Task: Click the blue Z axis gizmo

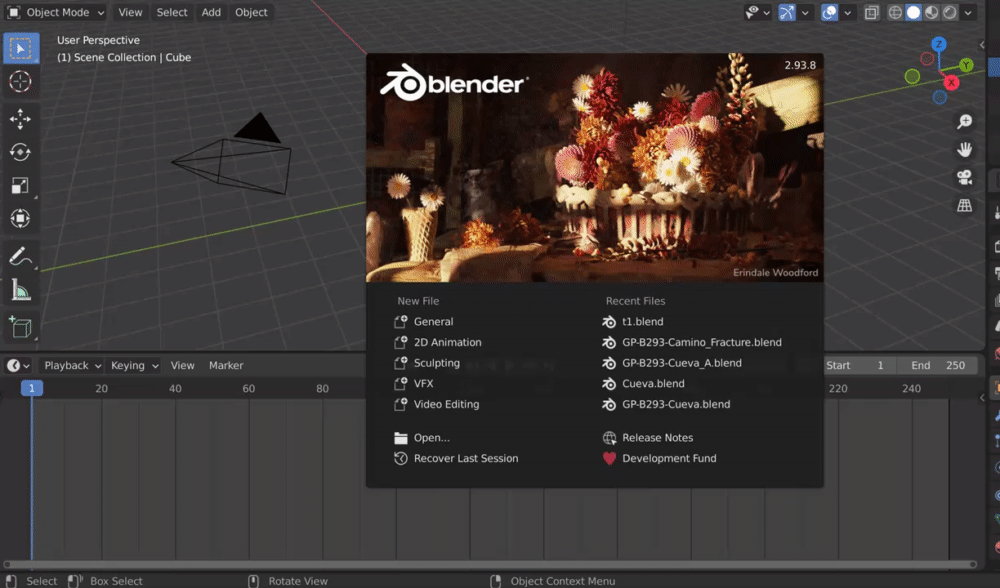Action: 938,45
